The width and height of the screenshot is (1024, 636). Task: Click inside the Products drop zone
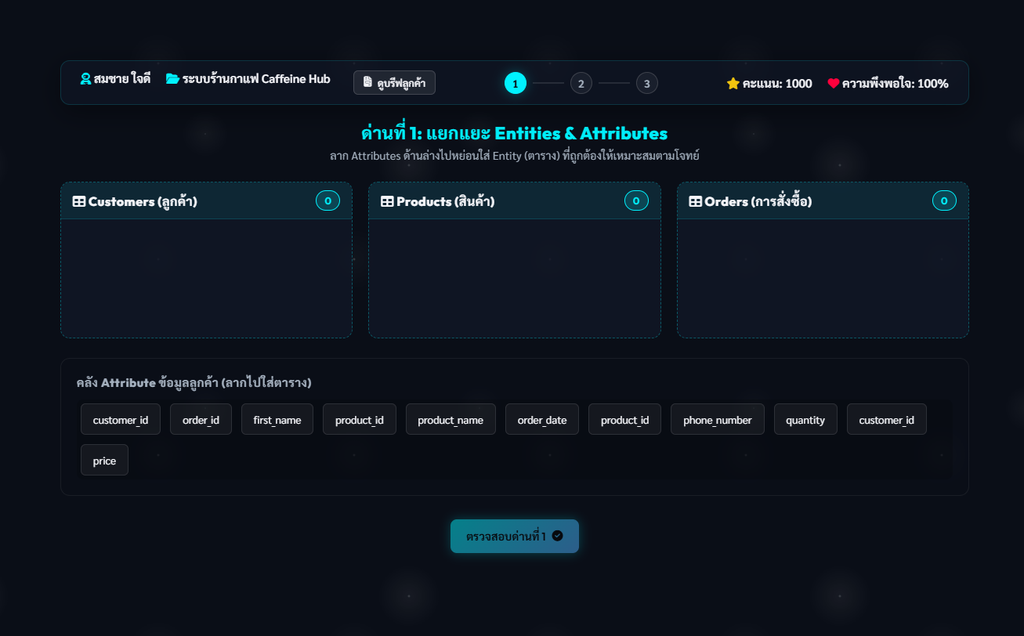click(515, 278)
